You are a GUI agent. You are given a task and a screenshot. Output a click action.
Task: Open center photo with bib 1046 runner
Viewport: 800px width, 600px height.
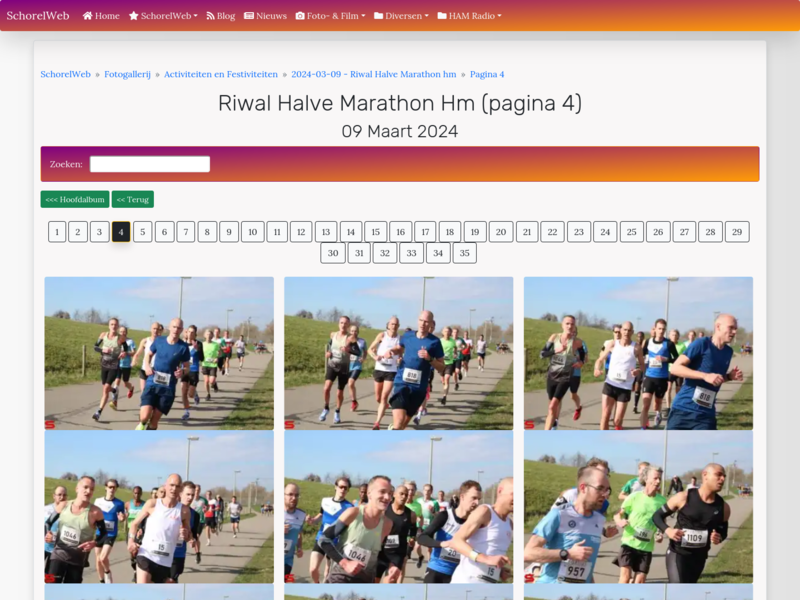coord(398,507)
